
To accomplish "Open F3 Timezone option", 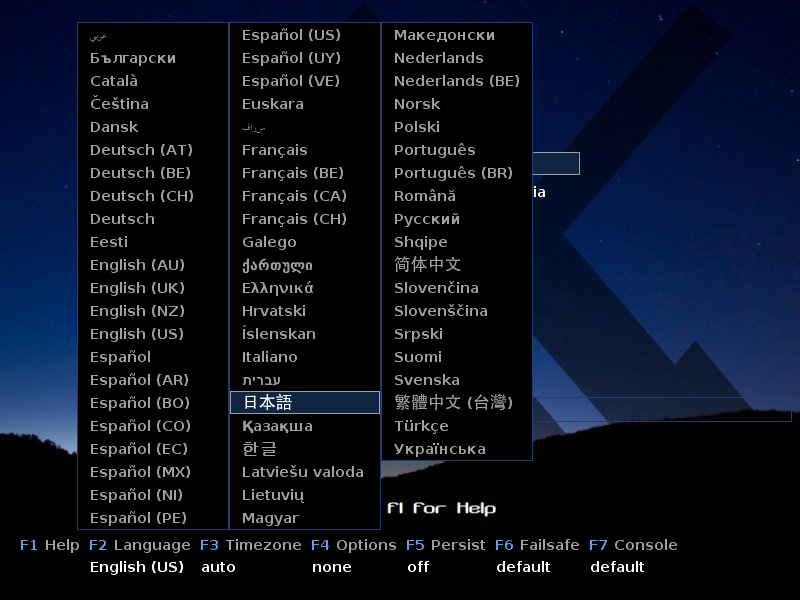I will [251, 545].
